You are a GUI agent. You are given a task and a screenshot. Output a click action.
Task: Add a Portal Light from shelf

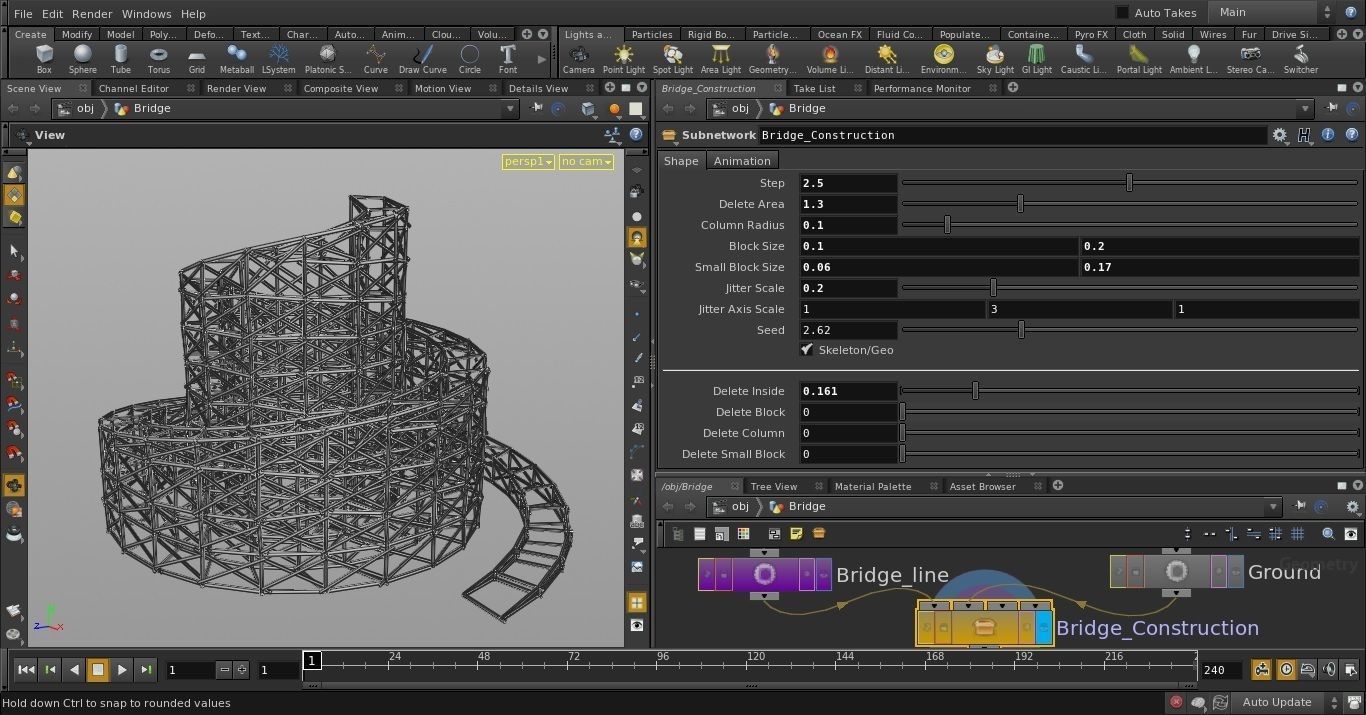coord(1139,59)
